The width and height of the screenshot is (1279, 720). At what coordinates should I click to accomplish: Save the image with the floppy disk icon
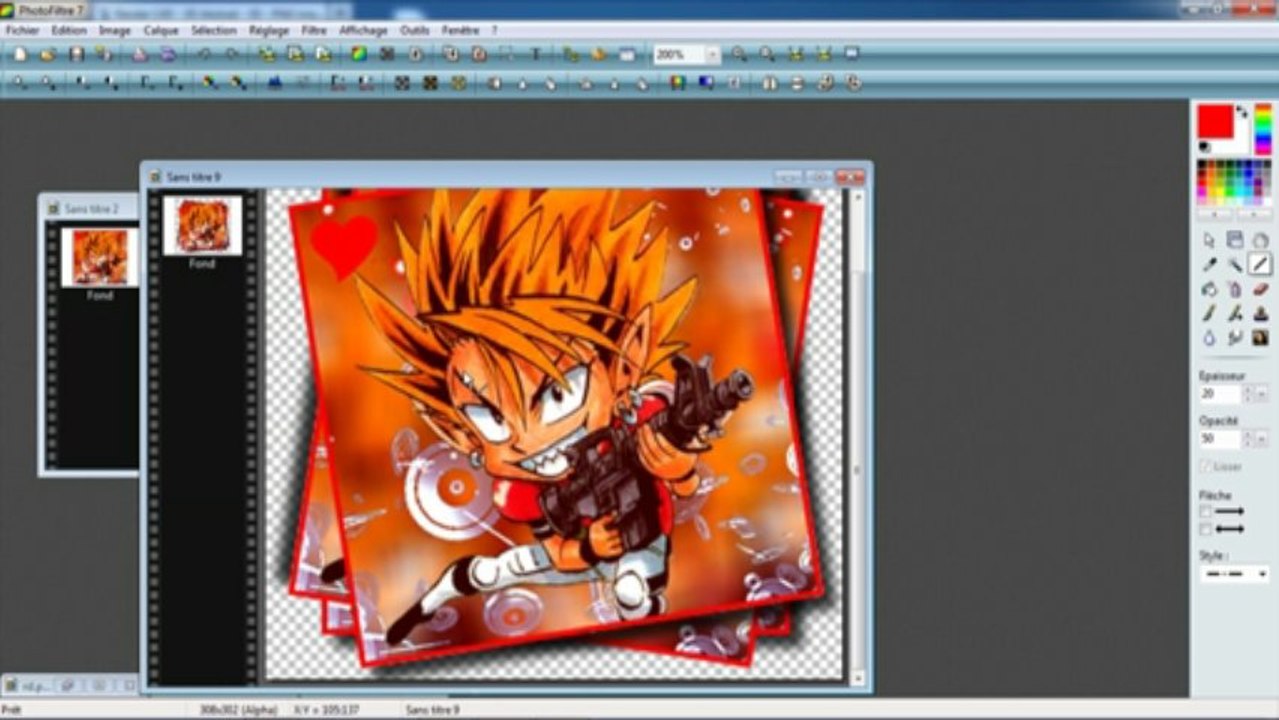76,54
